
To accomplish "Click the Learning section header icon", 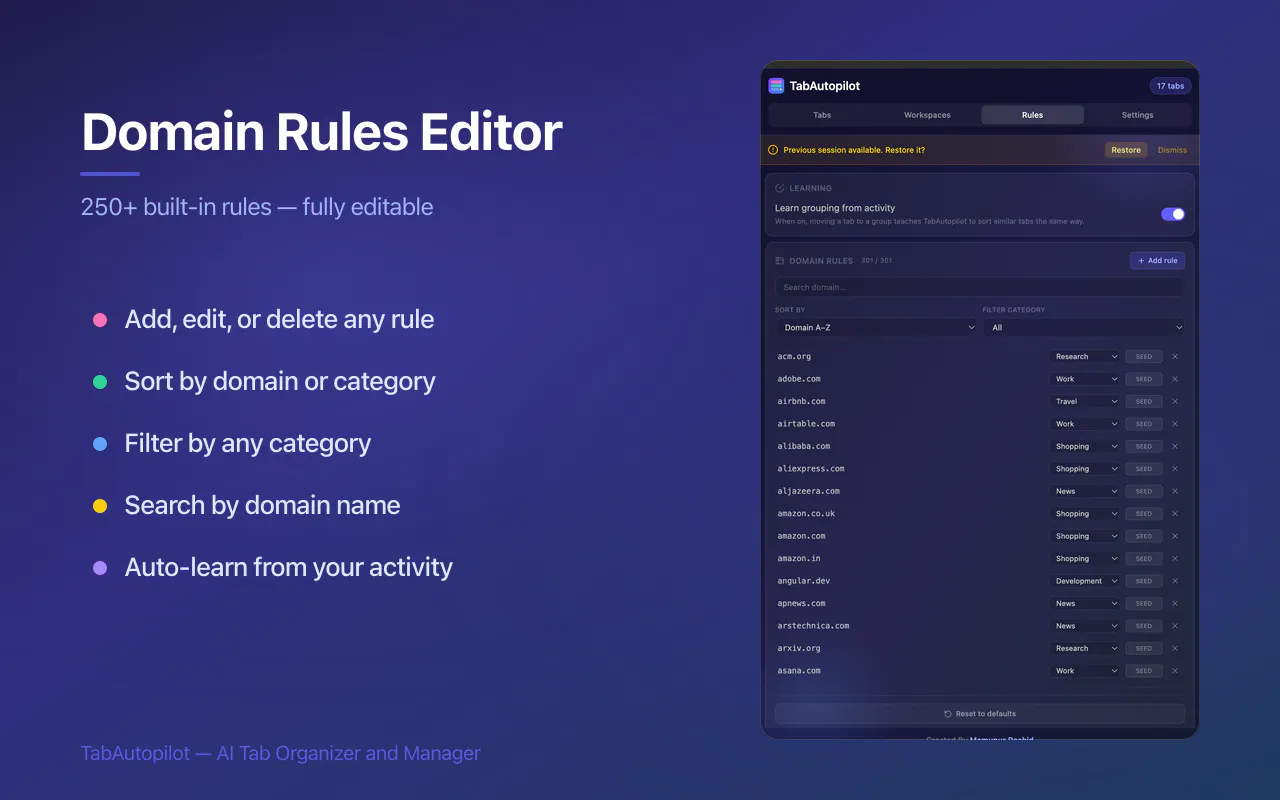I will pos(780,188).
